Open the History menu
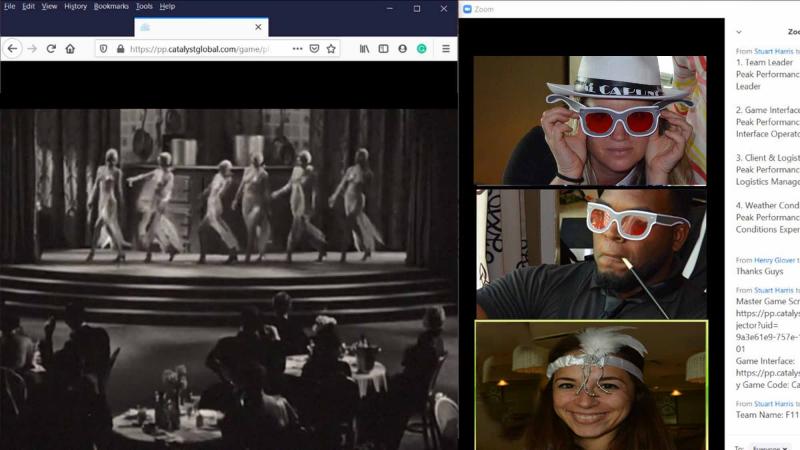The image size is (800, 450). pos(75,6)
